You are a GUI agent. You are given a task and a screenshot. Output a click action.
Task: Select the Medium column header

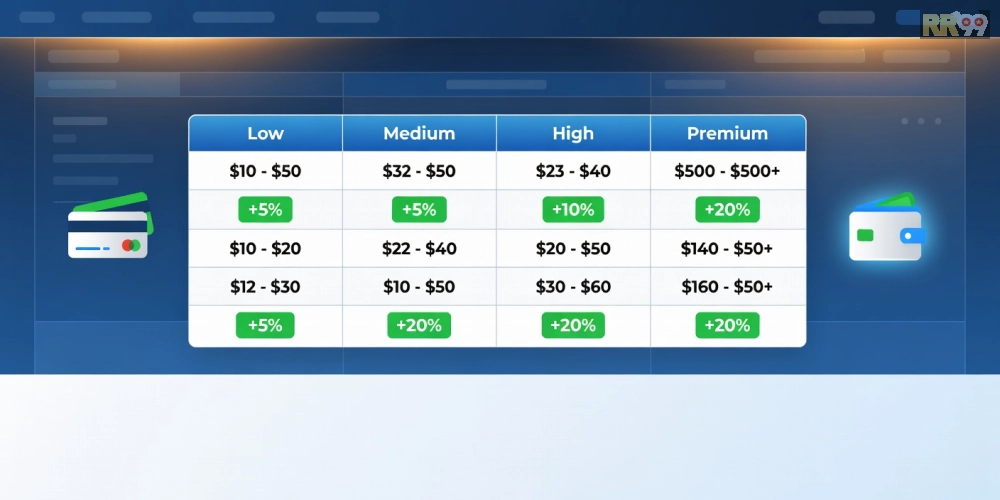[x=419, y=133]
